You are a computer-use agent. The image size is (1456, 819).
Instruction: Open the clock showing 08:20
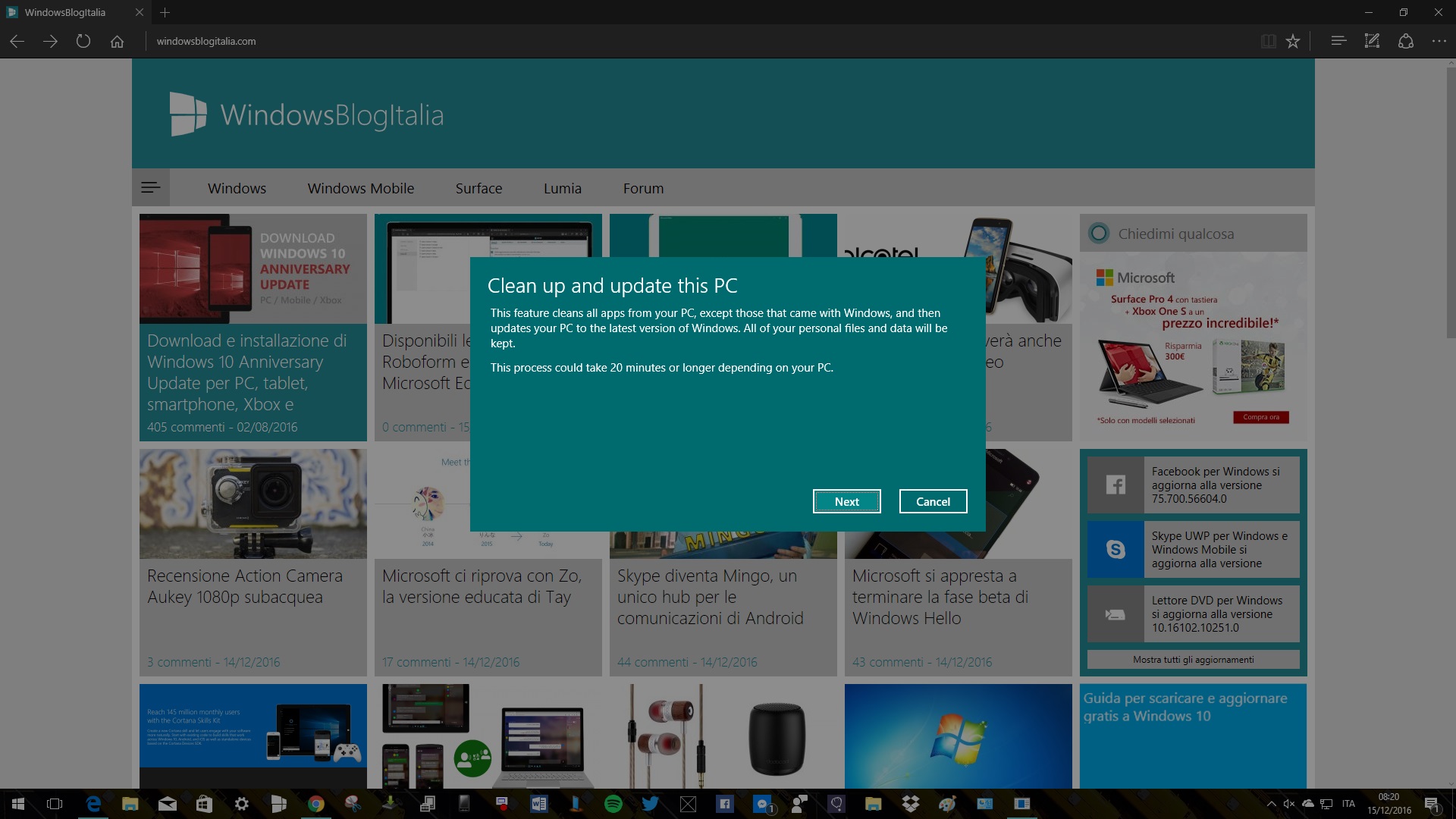[1389, 804]
